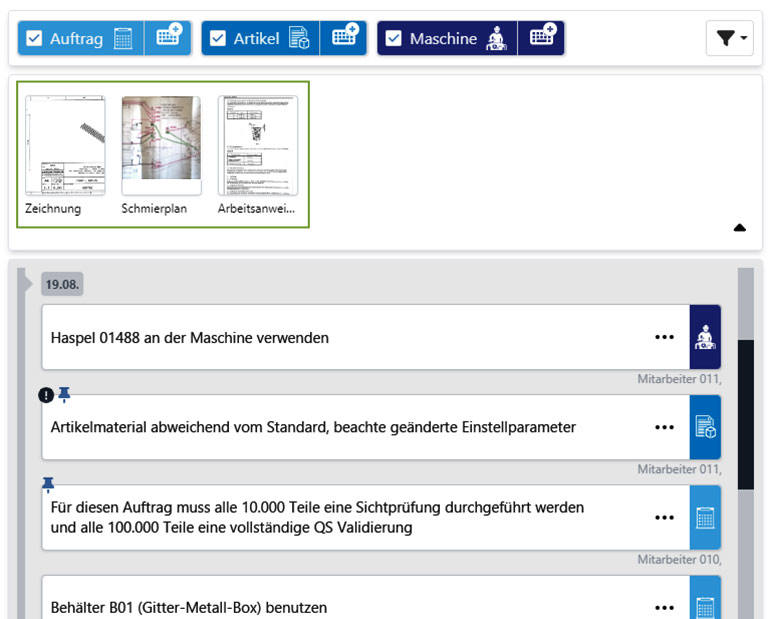Screen dimensions: 774x619
Task: Uncheck the Maschine checkbox
Action: (x=393, y=39)
